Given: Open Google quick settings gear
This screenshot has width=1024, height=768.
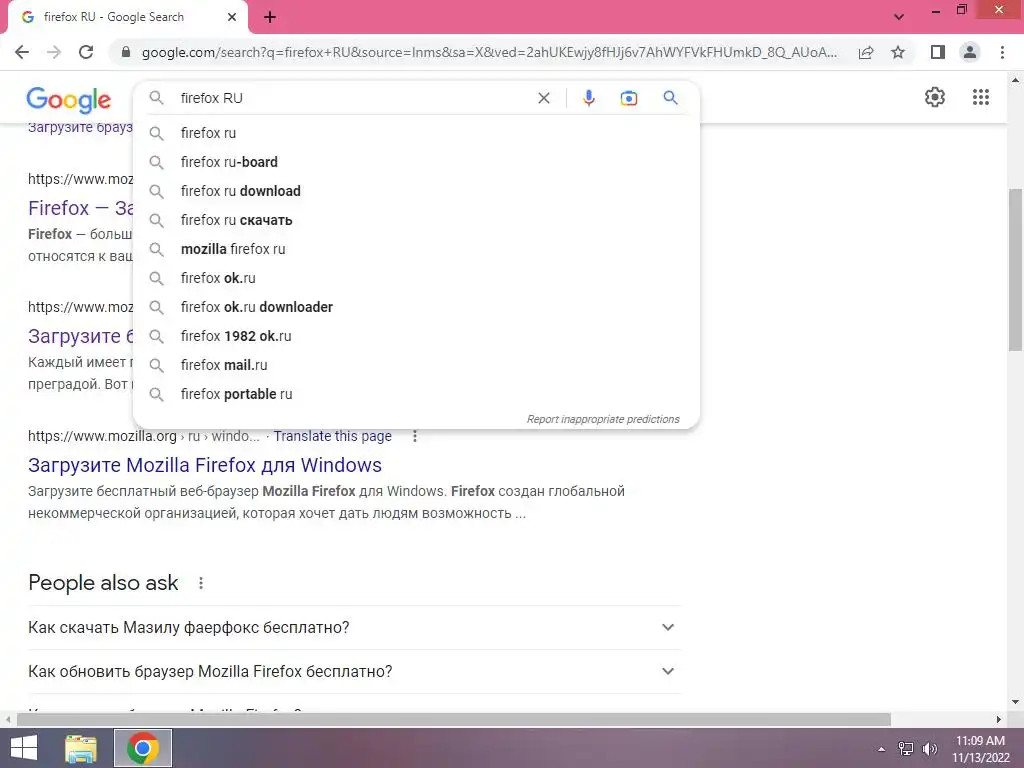Looking at the screenshot, I should coord(935,97).
